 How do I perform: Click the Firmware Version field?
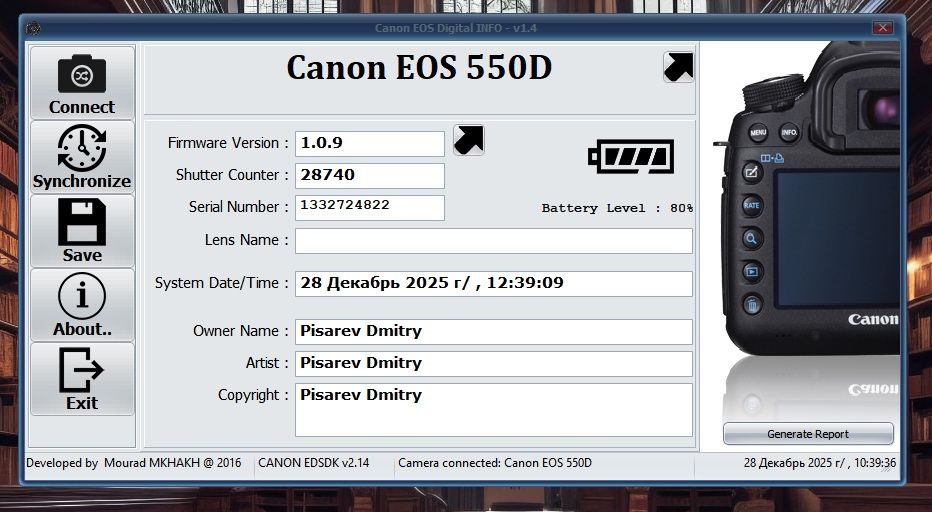tap(370, 143)
